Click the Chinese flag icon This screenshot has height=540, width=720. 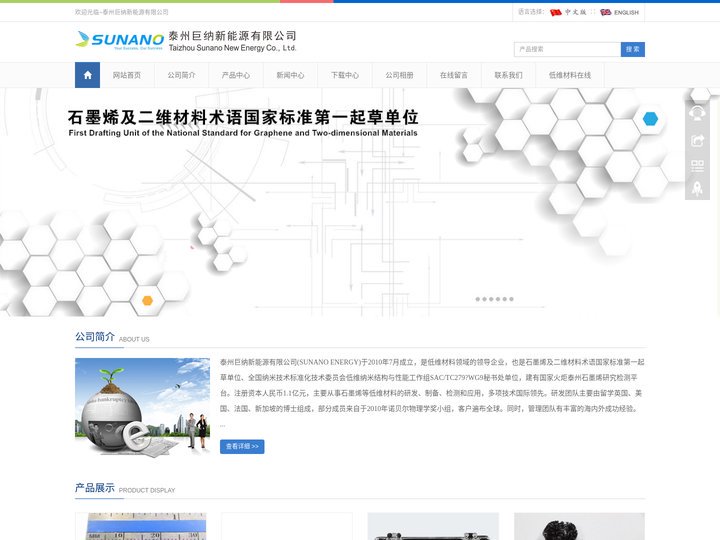(556, 12)
